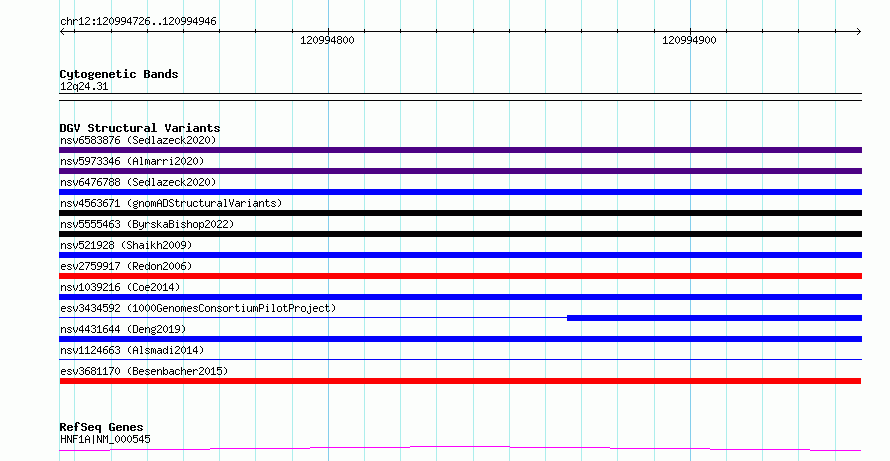Open nsv5555463 (ByrskaBishop2022) label
This screenshot has height=461, width=890.
147,224
